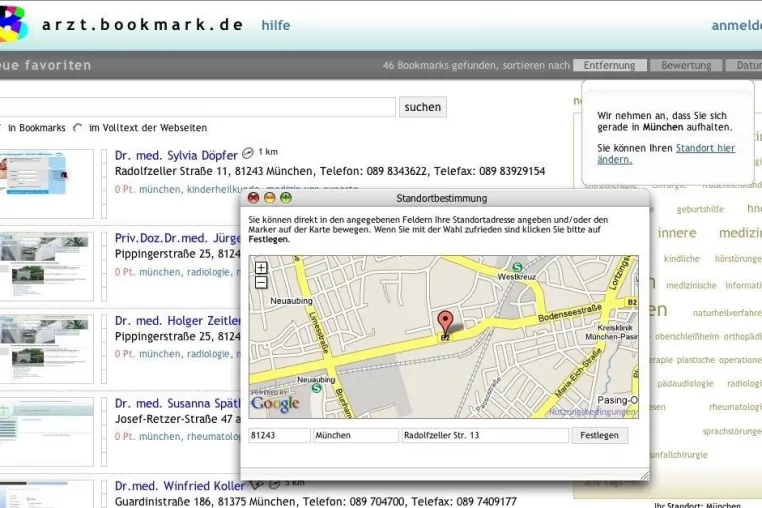Click 'münchen' tag under Sylvia Döpfer
Screen dimensions: 762x508
coord(159,189)
